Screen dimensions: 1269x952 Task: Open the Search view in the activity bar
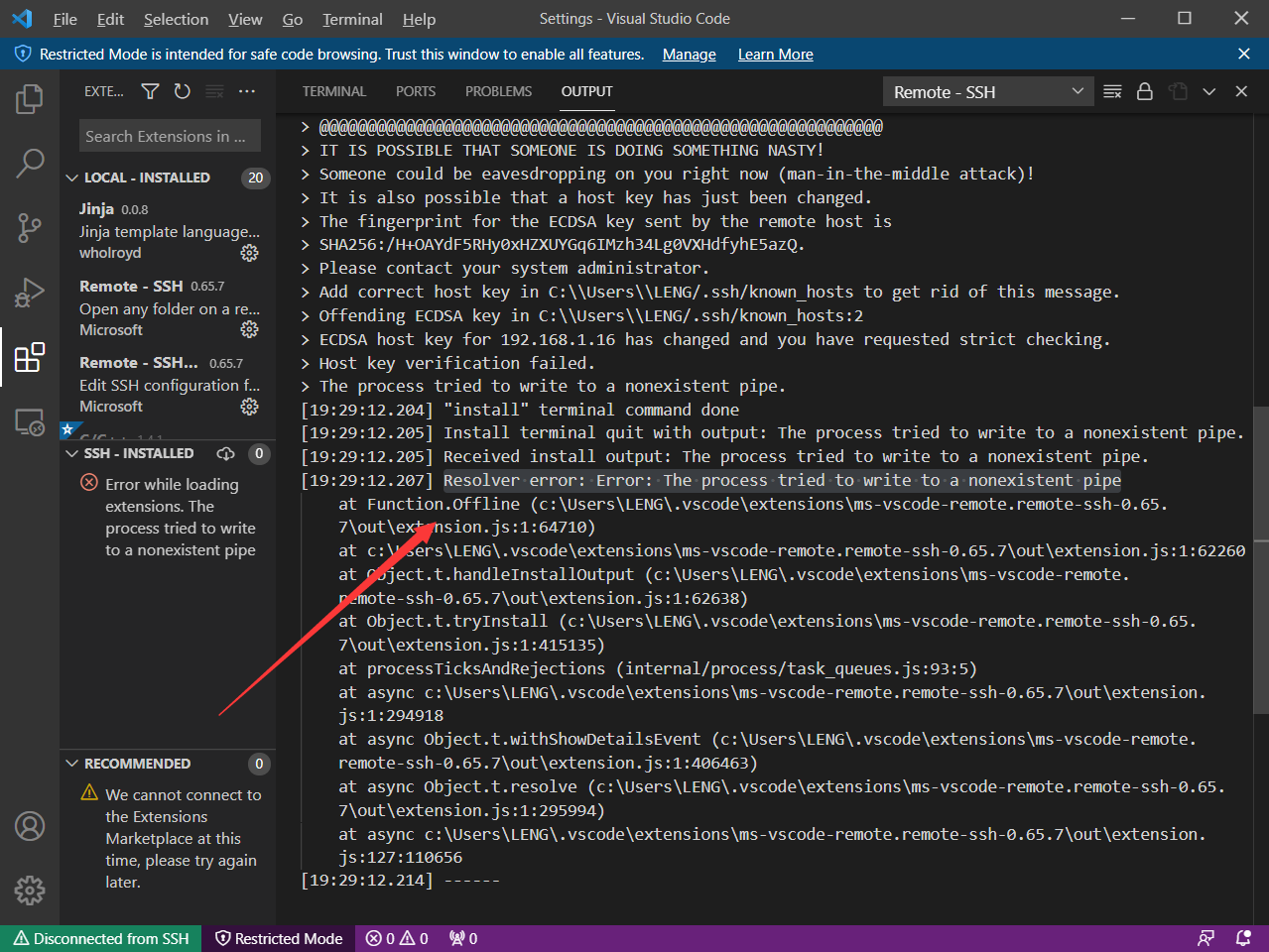pos(30,162)
